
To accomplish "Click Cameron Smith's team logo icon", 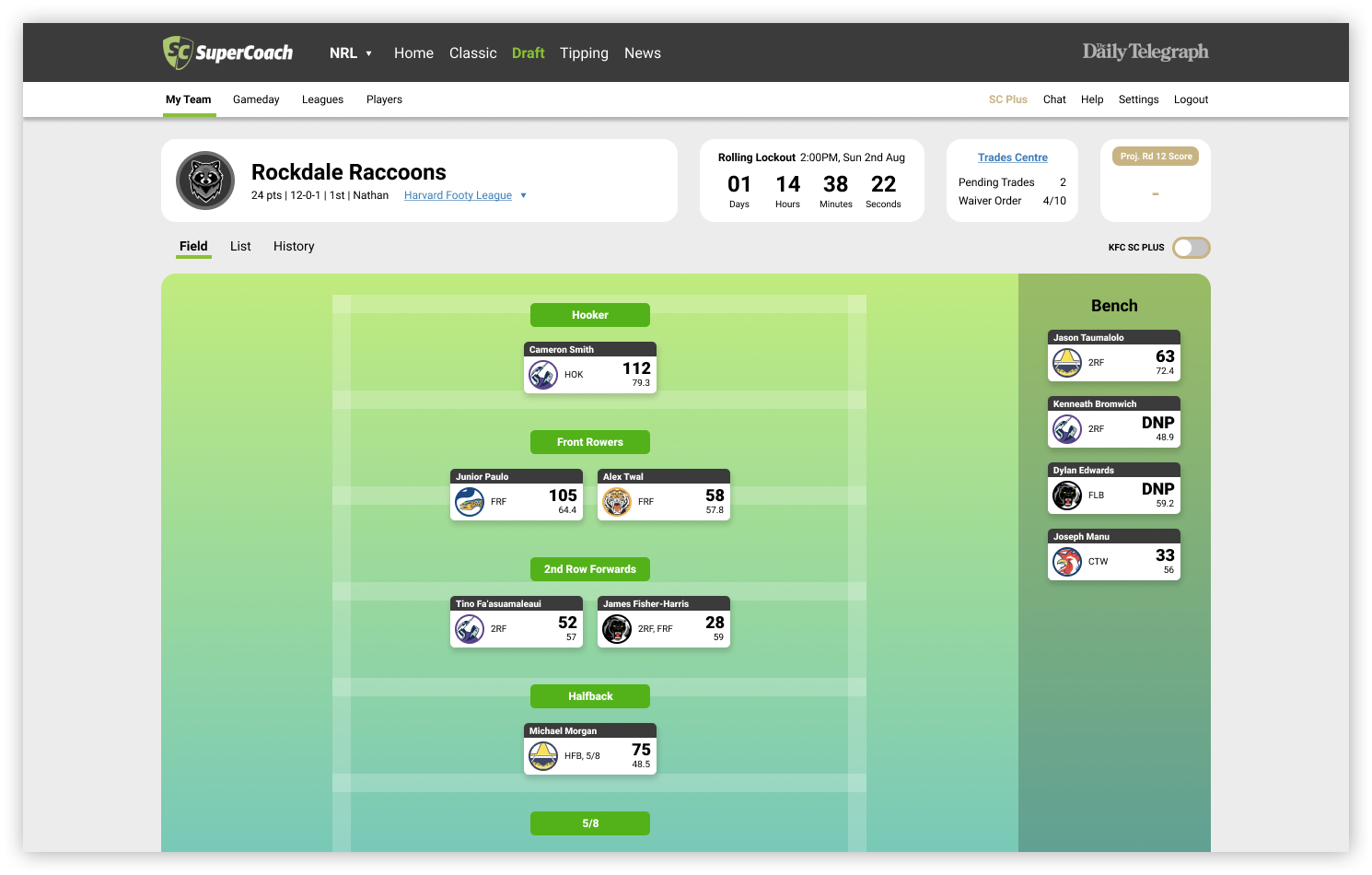I will [x=543, y=375].
